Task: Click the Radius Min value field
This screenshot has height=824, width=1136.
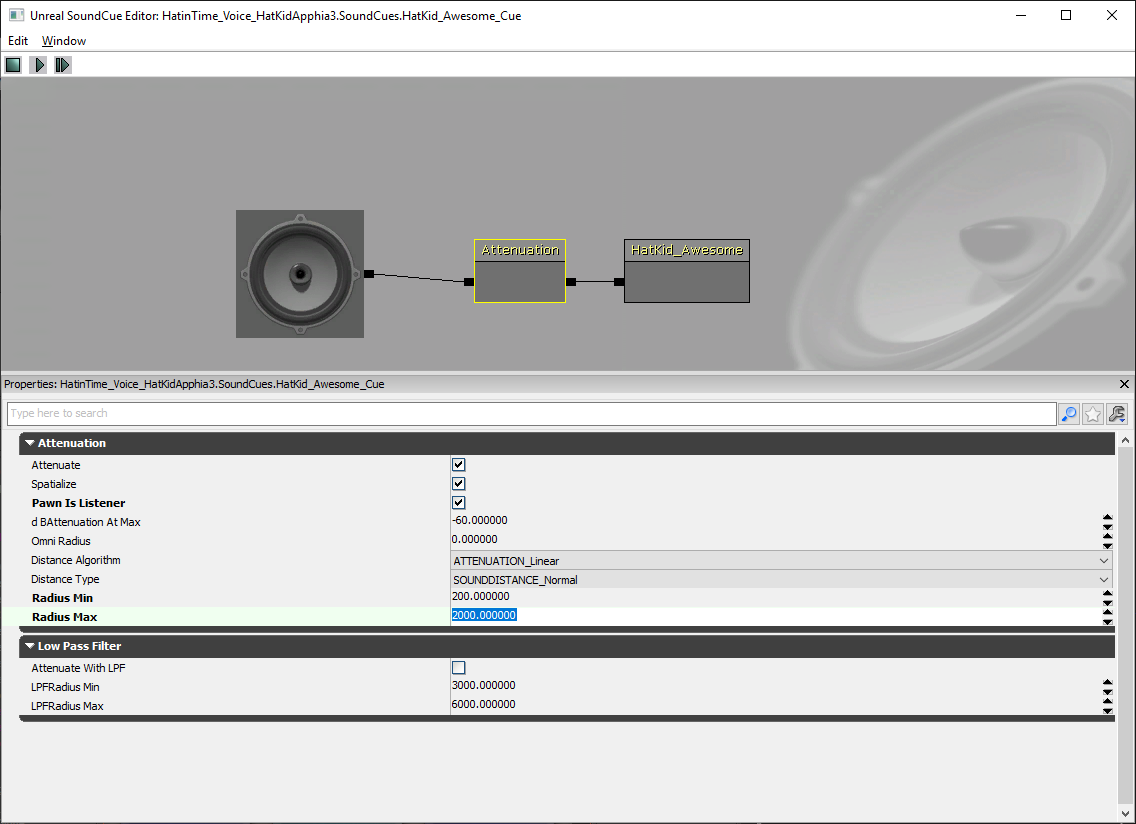Action: click(x=775, y=597)
